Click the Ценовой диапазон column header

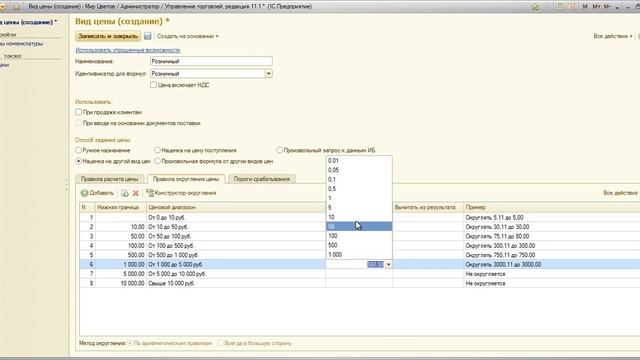coord(236,207)
